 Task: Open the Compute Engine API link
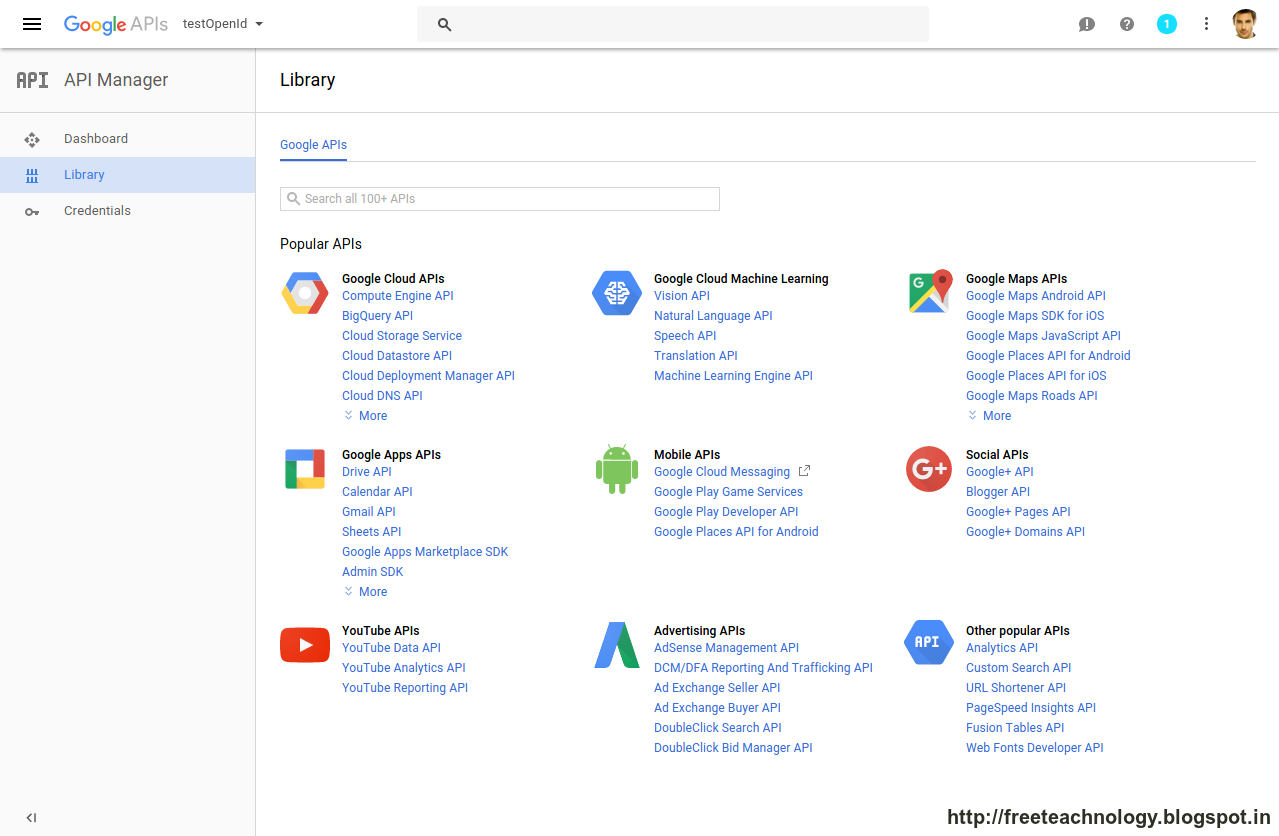398,296
